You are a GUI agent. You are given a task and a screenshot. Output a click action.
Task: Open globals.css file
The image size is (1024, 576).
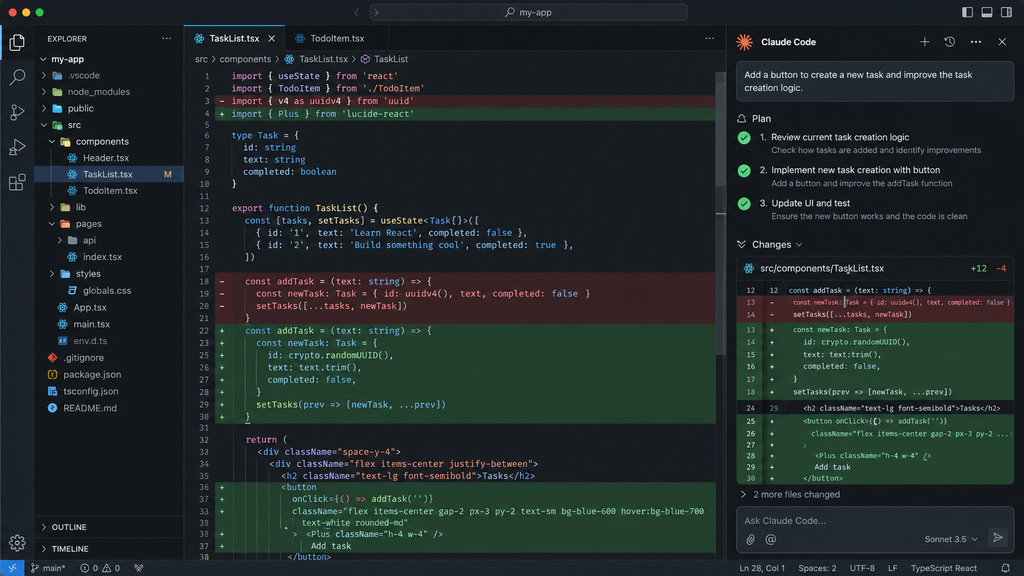click(x=108, y=291)
